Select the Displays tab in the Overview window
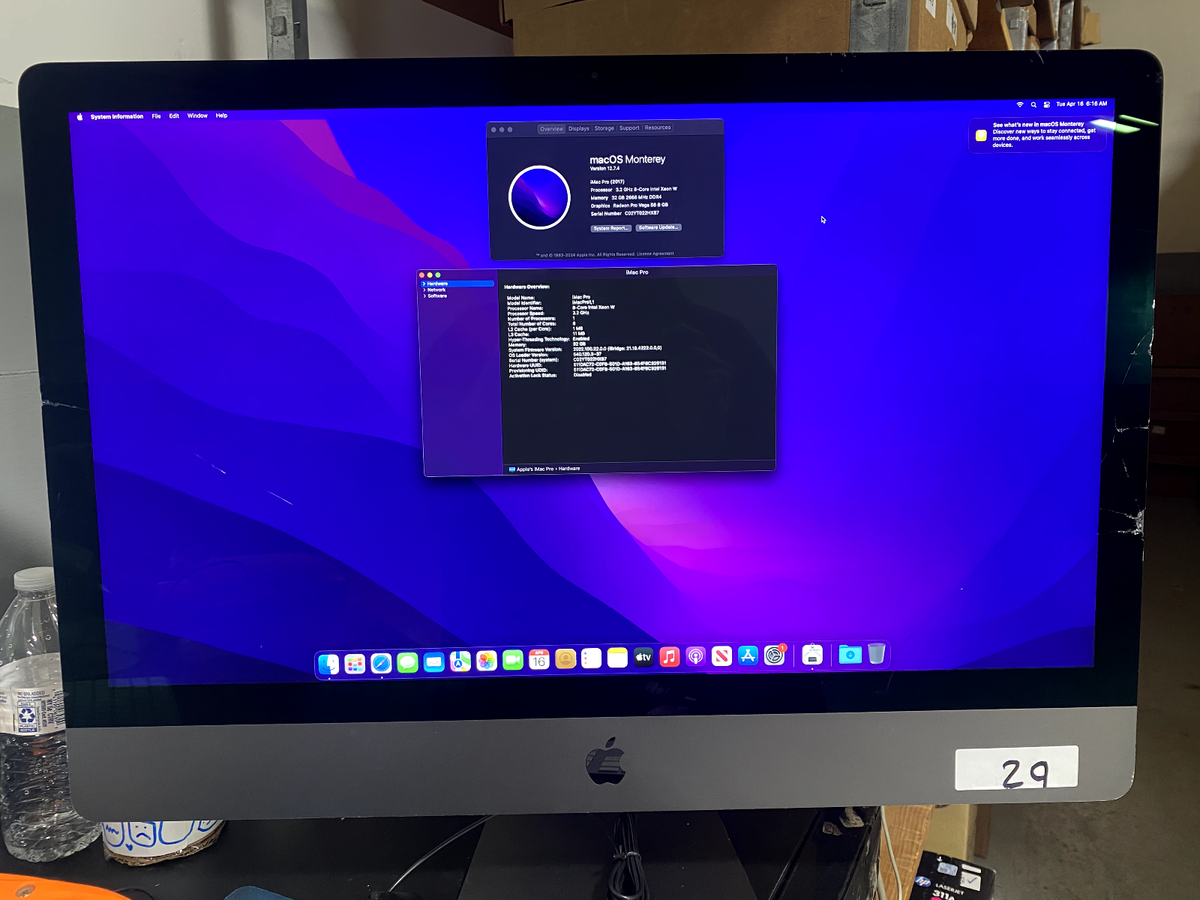1200x900 pixels. 578,128
